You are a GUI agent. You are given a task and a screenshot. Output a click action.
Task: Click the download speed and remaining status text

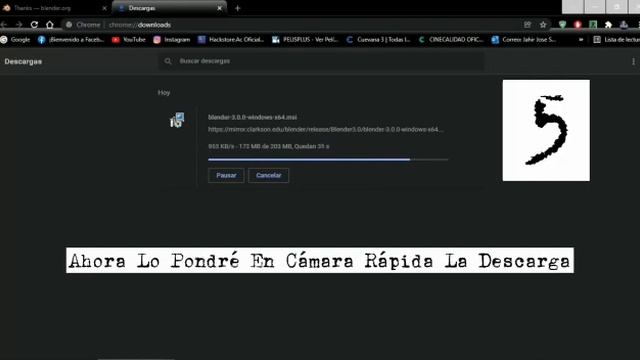tap(269, 146)
